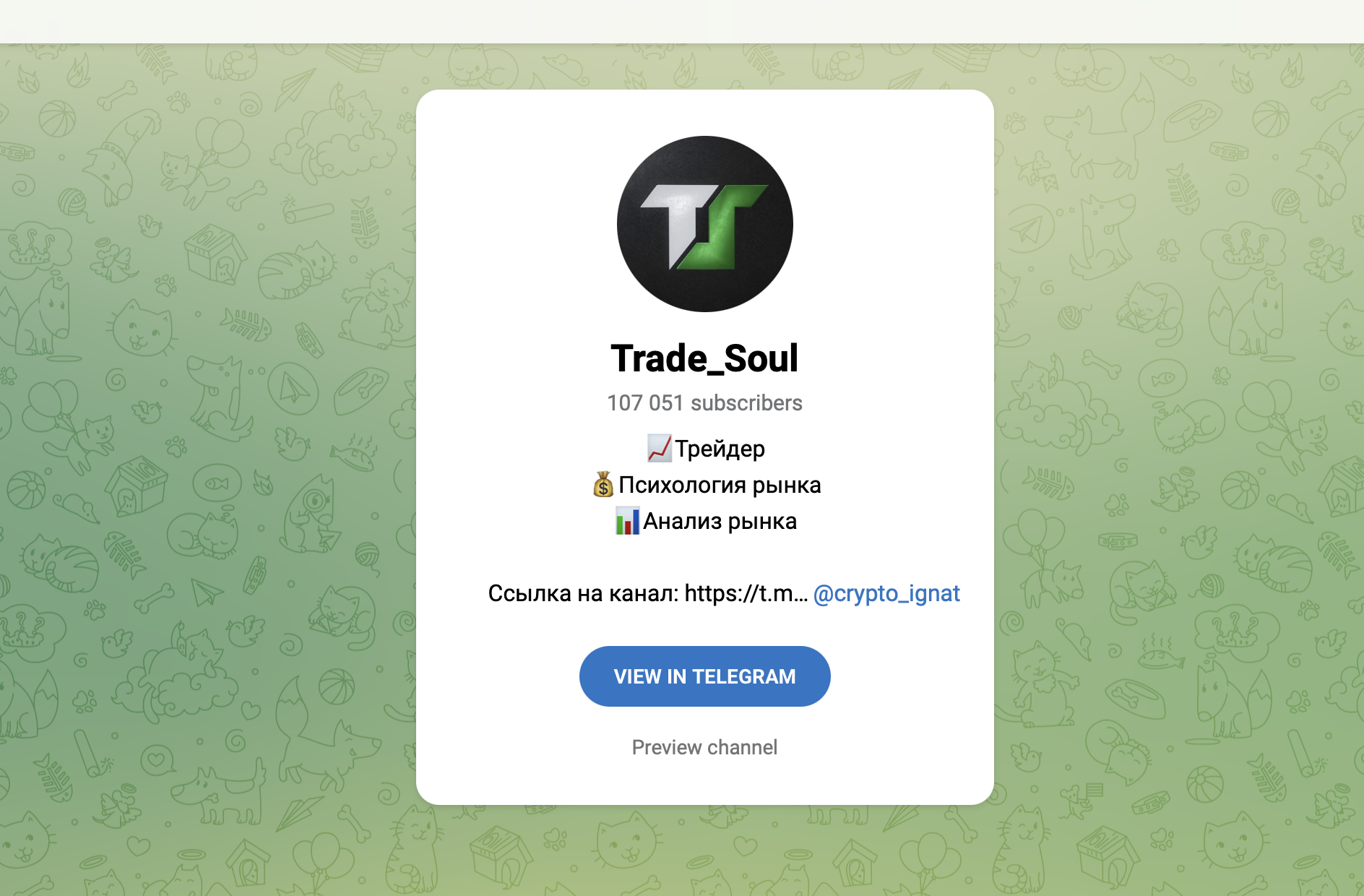Open the truncated https://t.m… channel URL
Screen dimensions: 1364x896
coord(746,593)
